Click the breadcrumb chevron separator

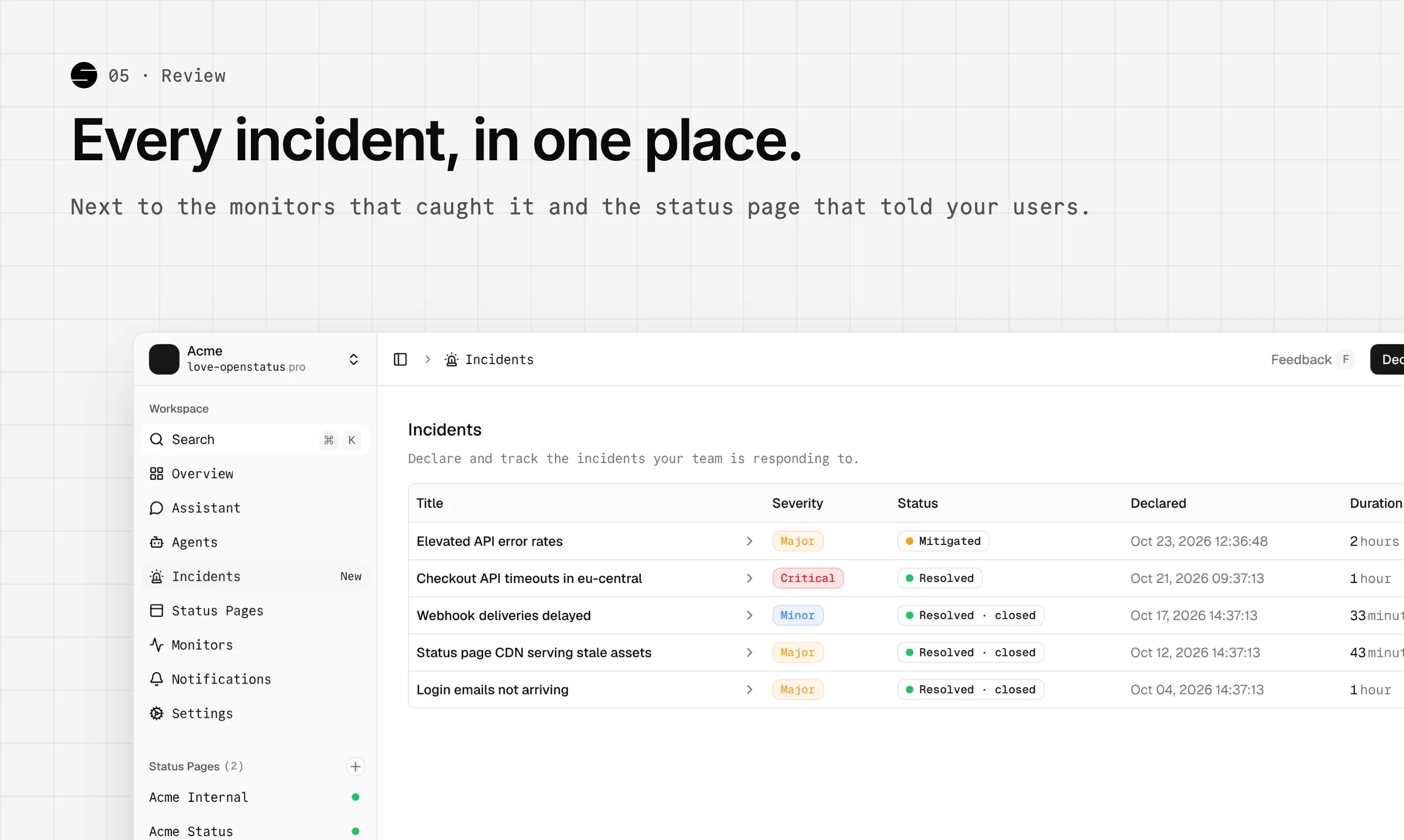coord(428,359)
